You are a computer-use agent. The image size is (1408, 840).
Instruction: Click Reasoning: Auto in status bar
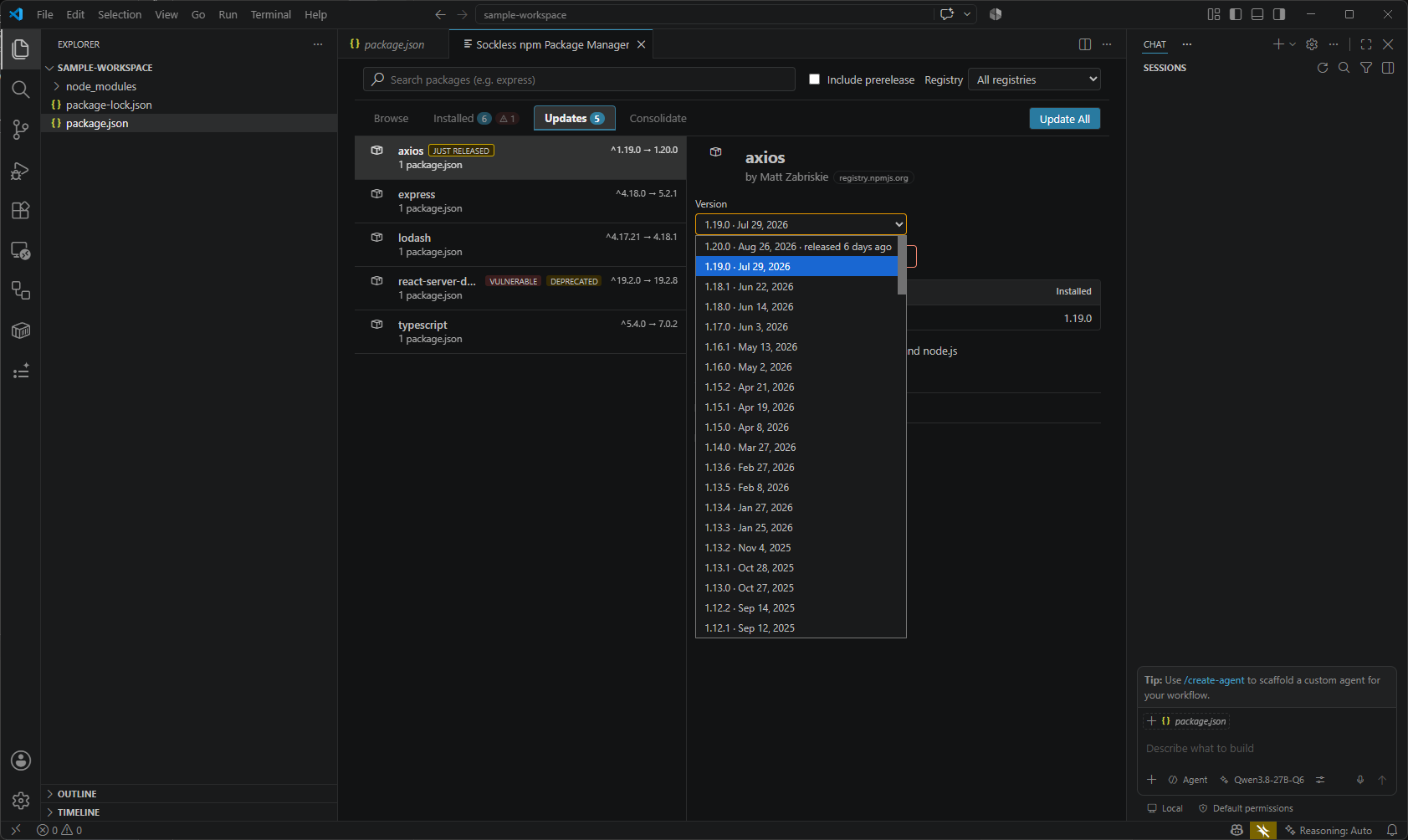click(1329, 831)
